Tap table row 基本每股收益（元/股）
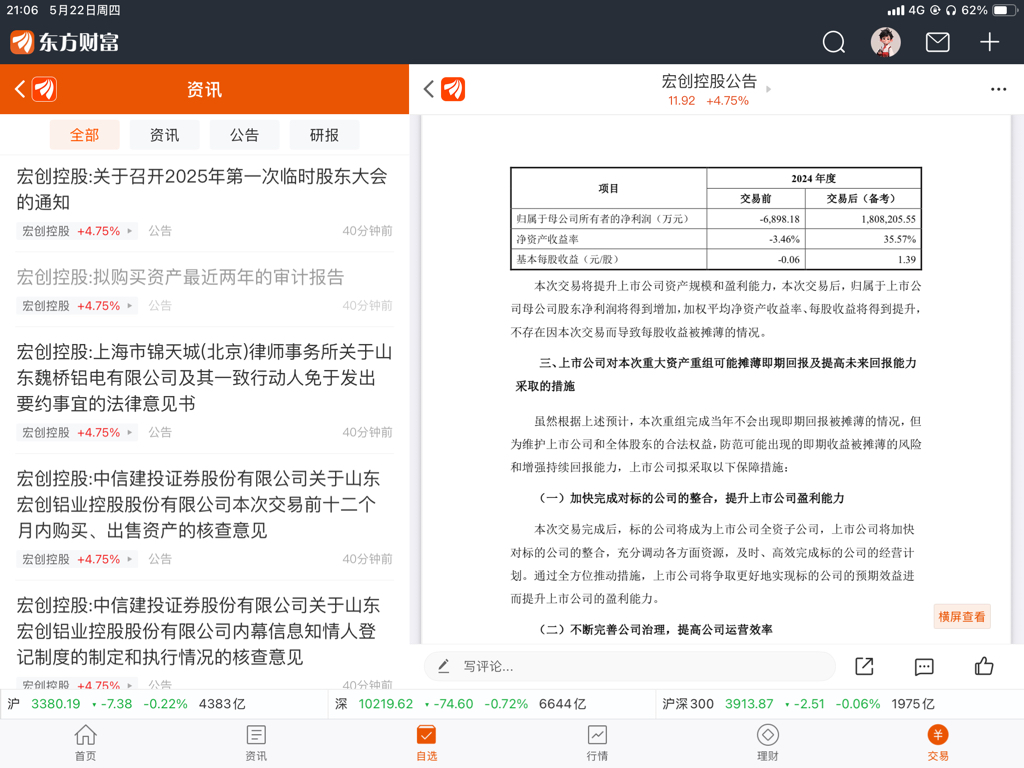Screen dimensions: 1024x768 tap(716, 259)
